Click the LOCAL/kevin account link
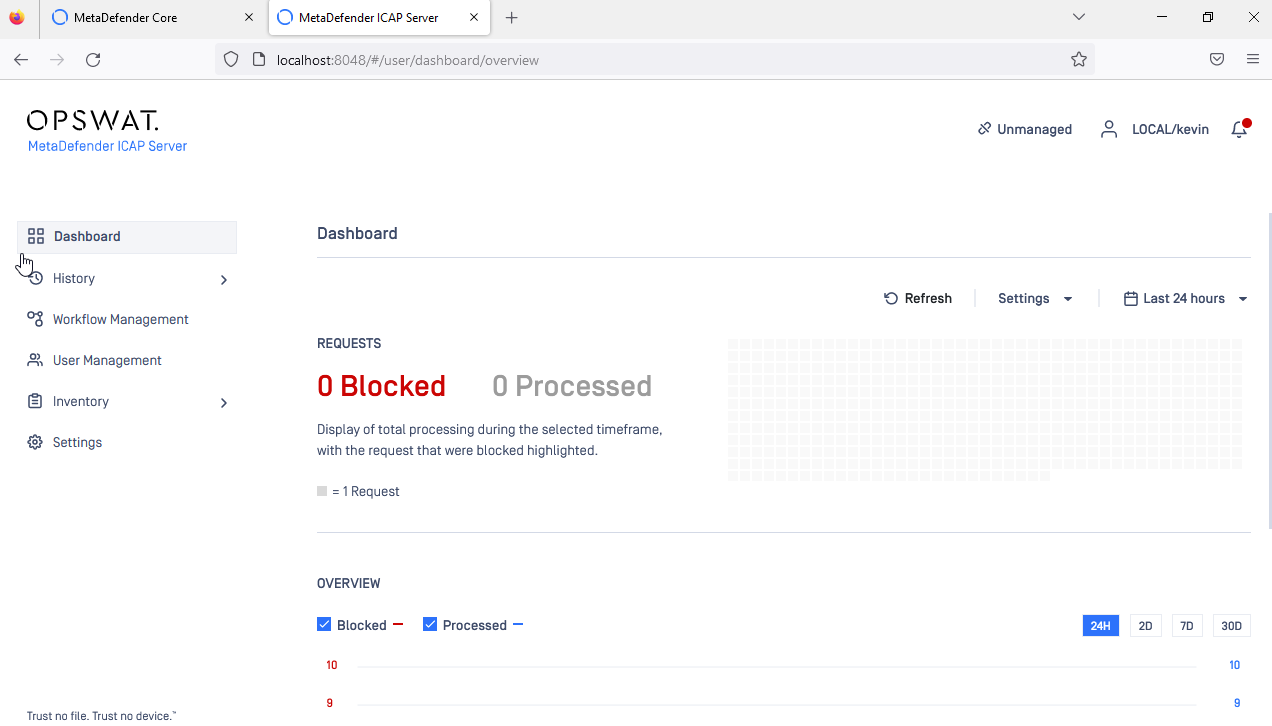Screen dimensions: 1272x726 tap(1170, 129)
